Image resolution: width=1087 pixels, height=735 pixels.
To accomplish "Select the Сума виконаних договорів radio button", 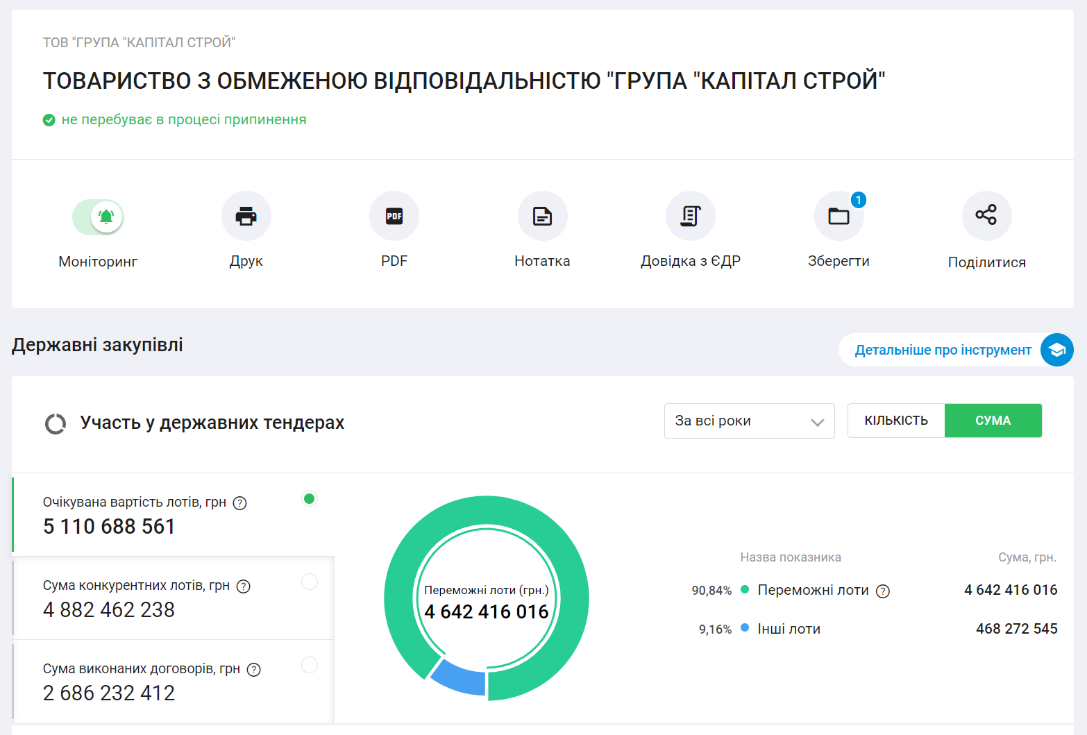I will pos(309,665).
